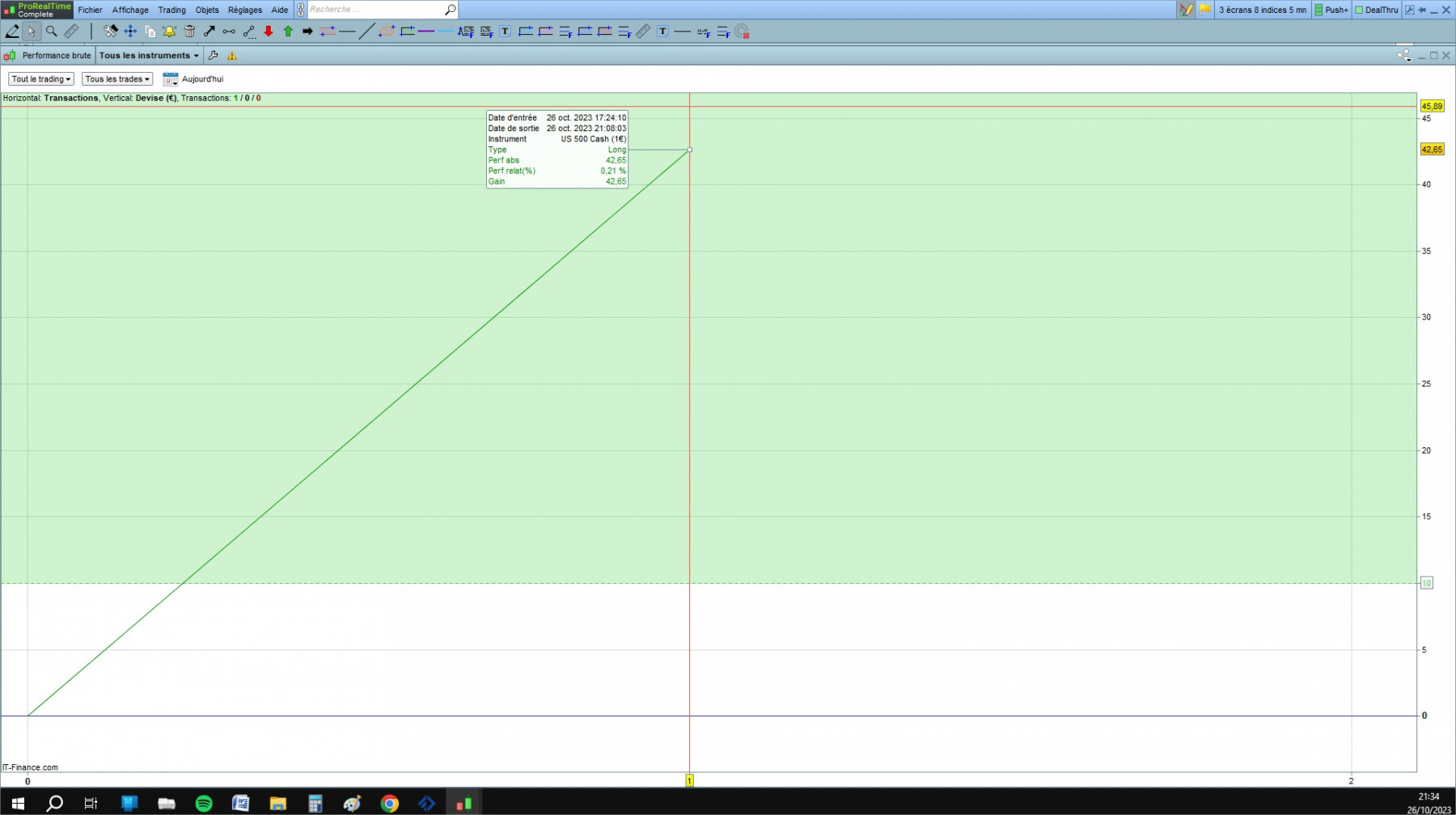1456x815 pixels.
Task: Click the share icon in panel header
Action: click(x=1403, y=56)
